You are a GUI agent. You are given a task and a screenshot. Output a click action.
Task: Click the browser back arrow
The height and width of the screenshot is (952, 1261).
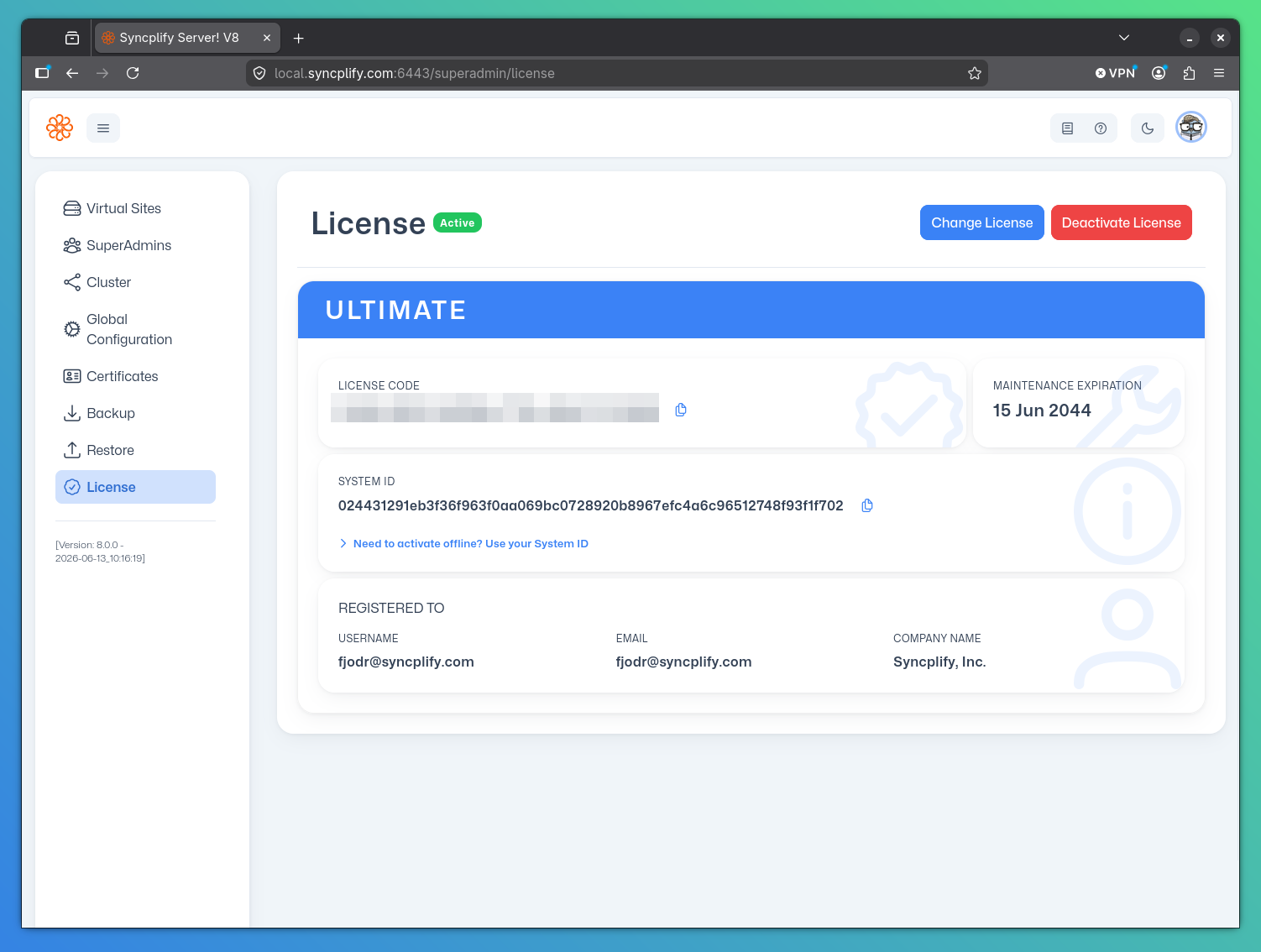pyautogui.click(x=72, y=73)
